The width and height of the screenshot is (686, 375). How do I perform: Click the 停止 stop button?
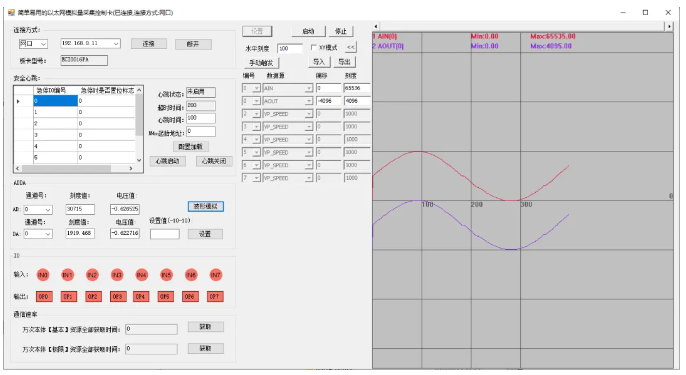point(341,31)
